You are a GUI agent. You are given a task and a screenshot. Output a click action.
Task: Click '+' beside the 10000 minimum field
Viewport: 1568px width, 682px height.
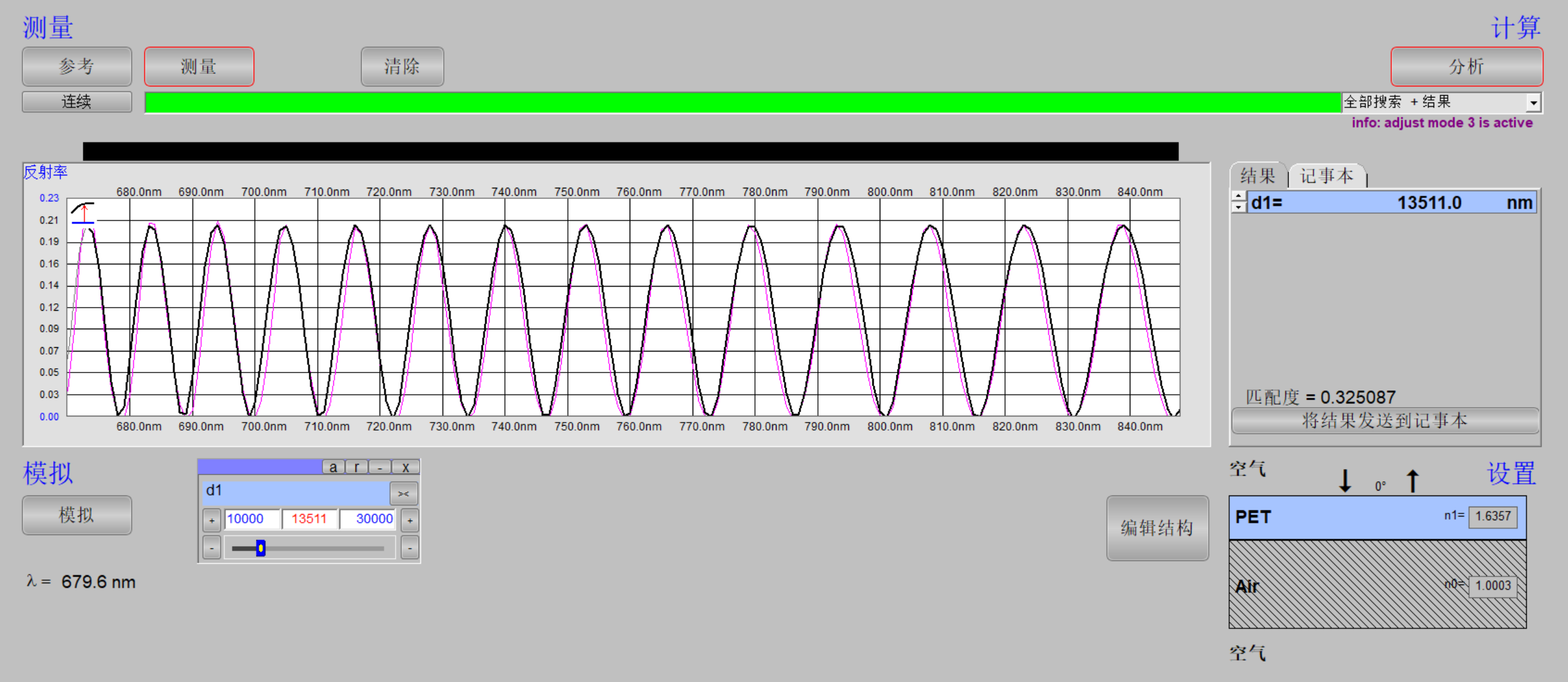pos(212,520)
